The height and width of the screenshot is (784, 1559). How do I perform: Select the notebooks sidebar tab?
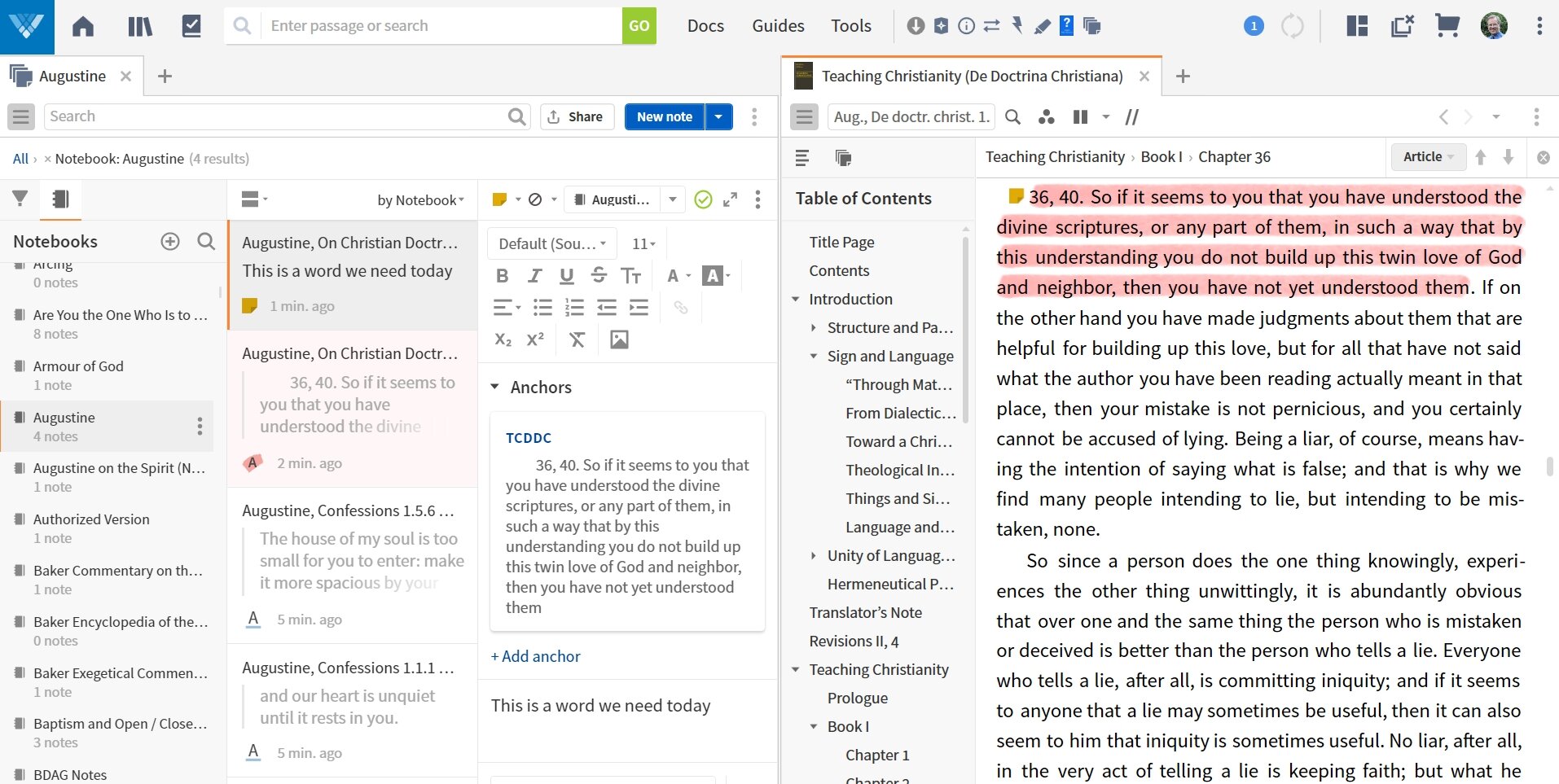60,199
